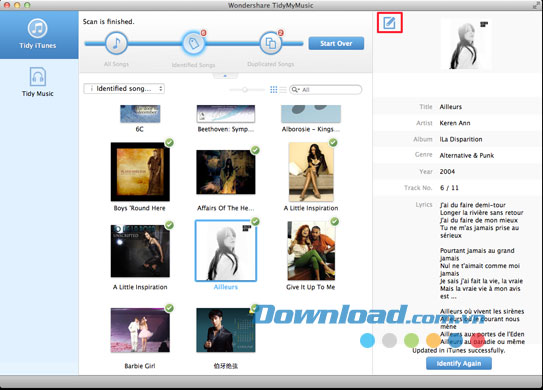543x390 pixels.
Task: Click the Track No. value 6 / 11
Action: point(449,188)
